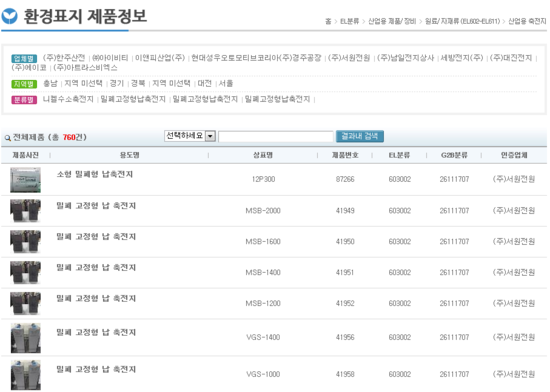Open the 원료/자재류 (EL602-EL611) breadcrumb

pos(462,21)
